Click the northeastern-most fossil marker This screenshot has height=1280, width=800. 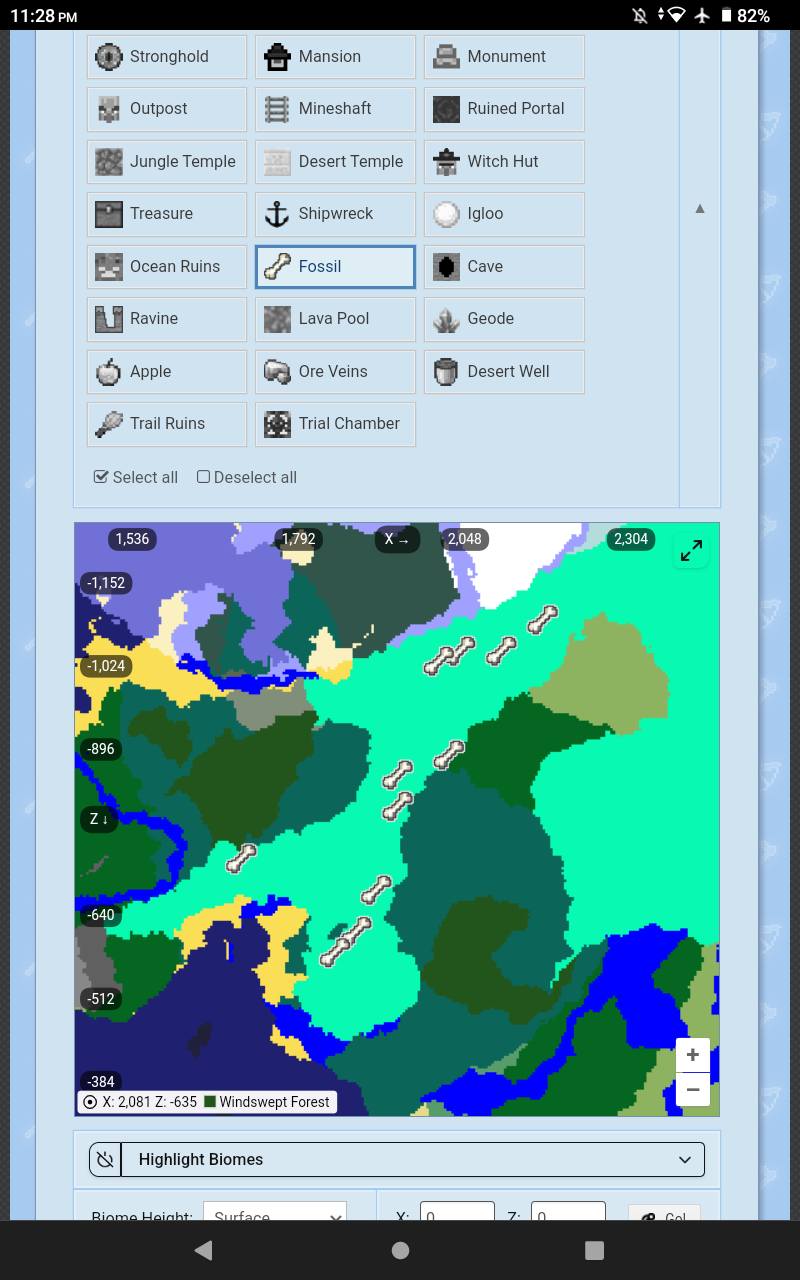click(x=542, y=620)
